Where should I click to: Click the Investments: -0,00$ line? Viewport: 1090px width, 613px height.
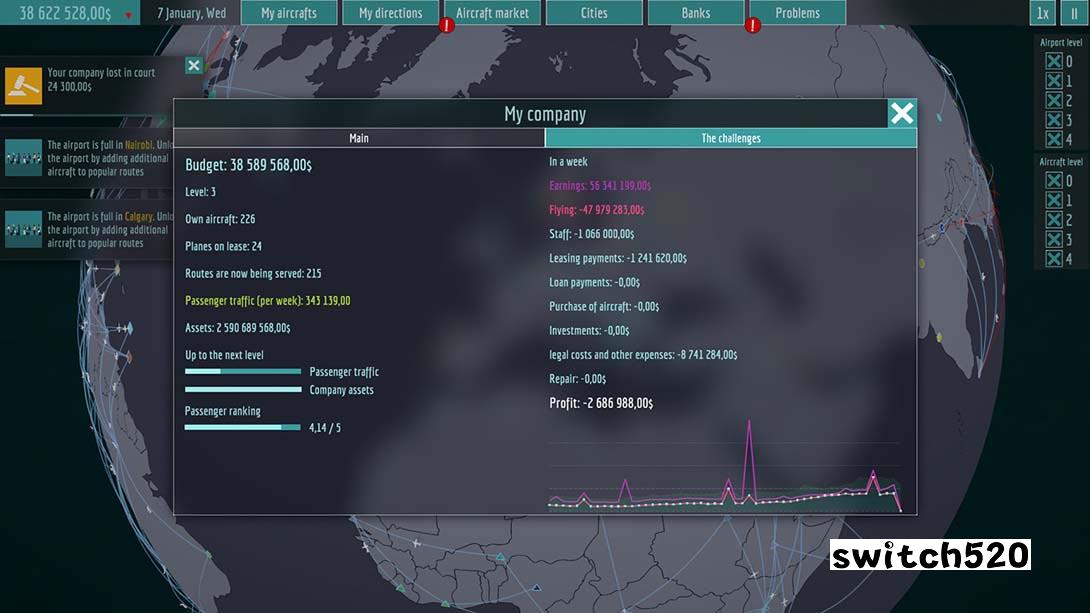[x=589, y=331]
